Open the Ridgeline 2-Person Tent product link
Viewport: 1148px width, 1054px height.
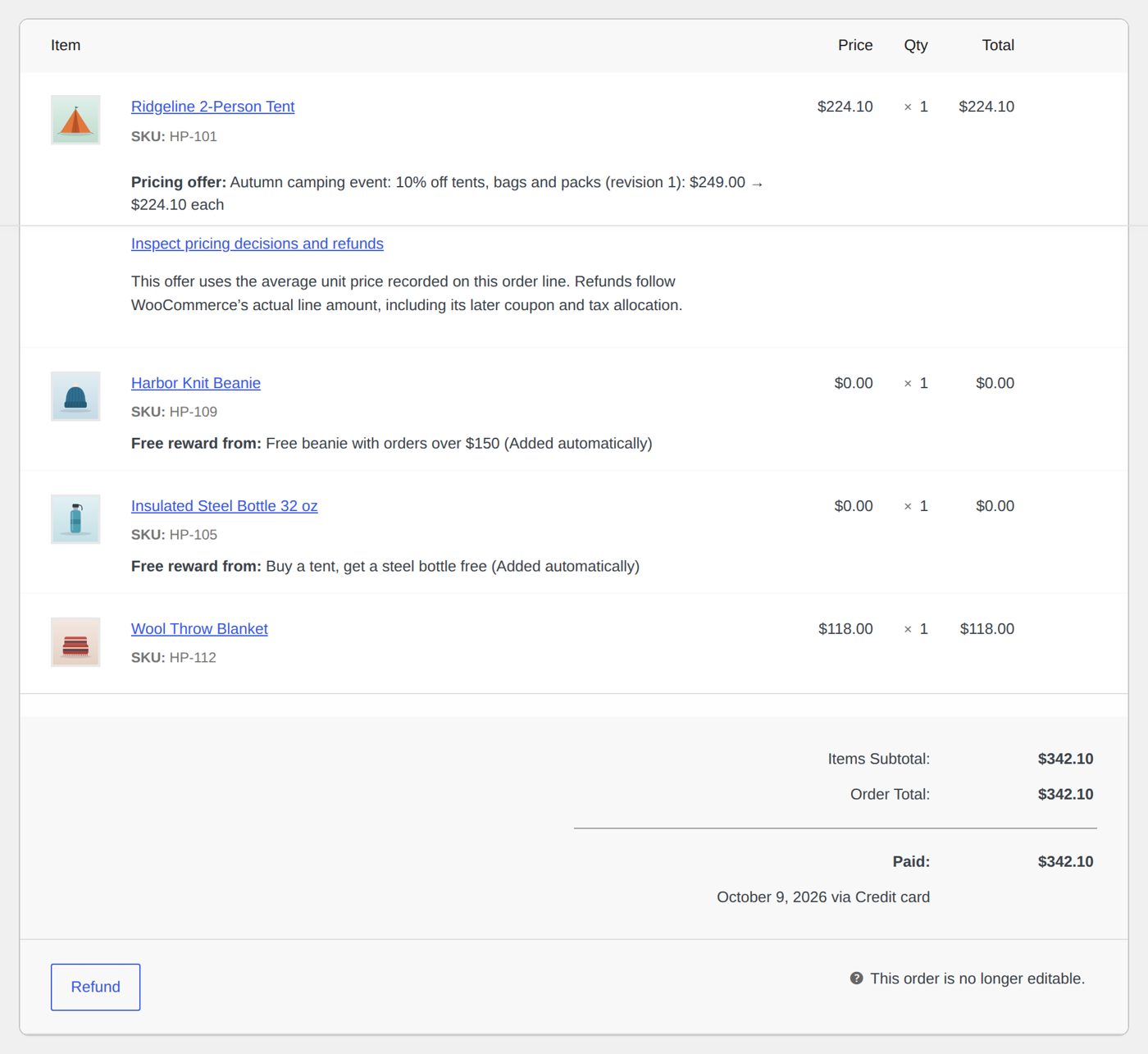[212, 107]
